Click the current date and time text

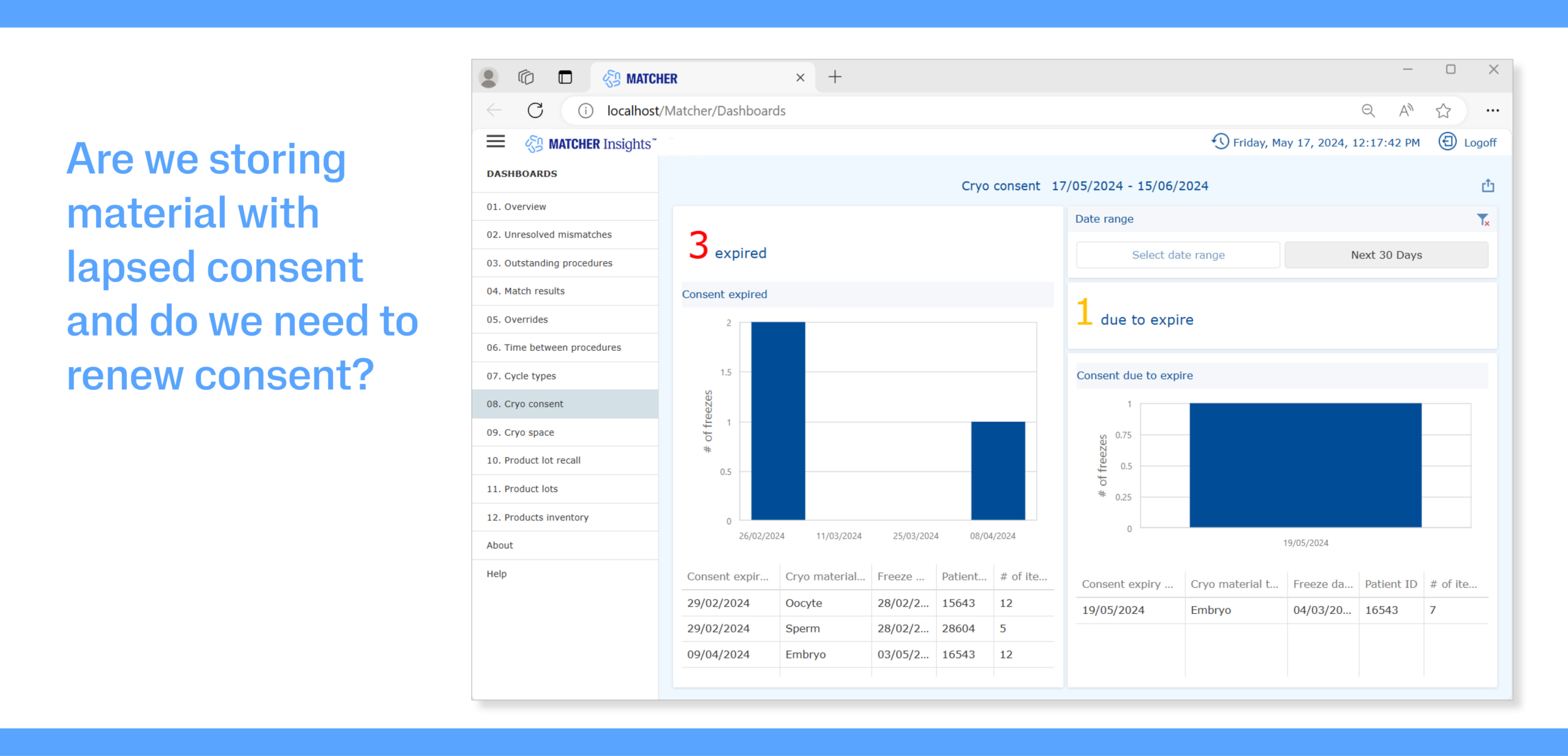coord(1326,143)
